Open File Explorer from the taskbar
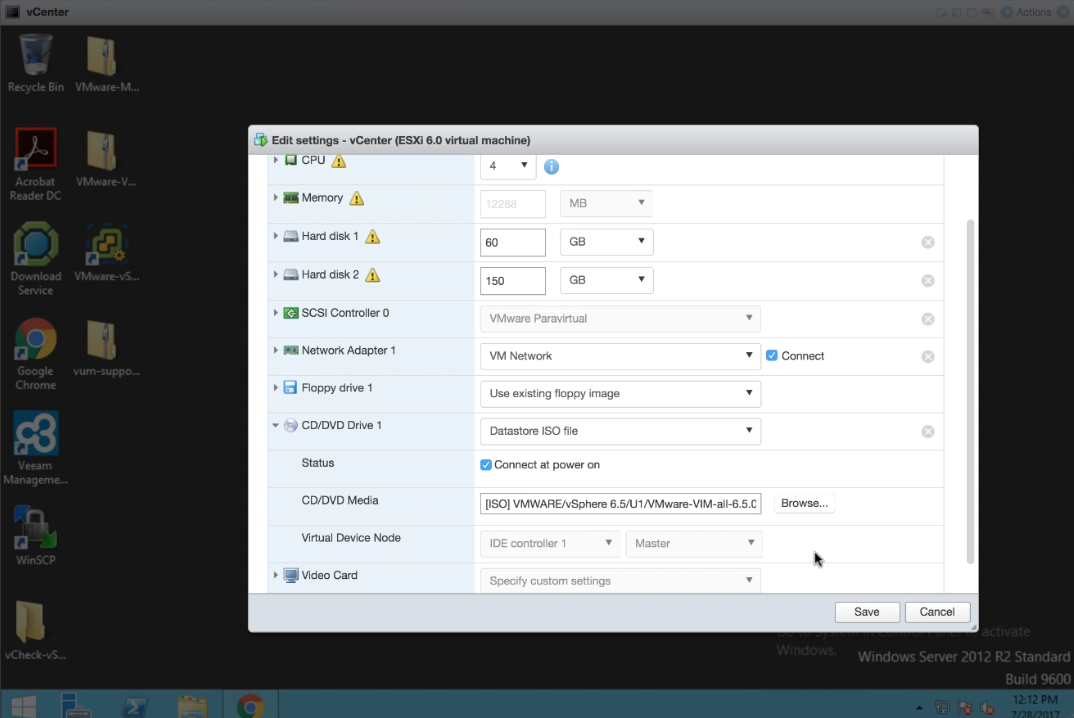 point(192,706)
